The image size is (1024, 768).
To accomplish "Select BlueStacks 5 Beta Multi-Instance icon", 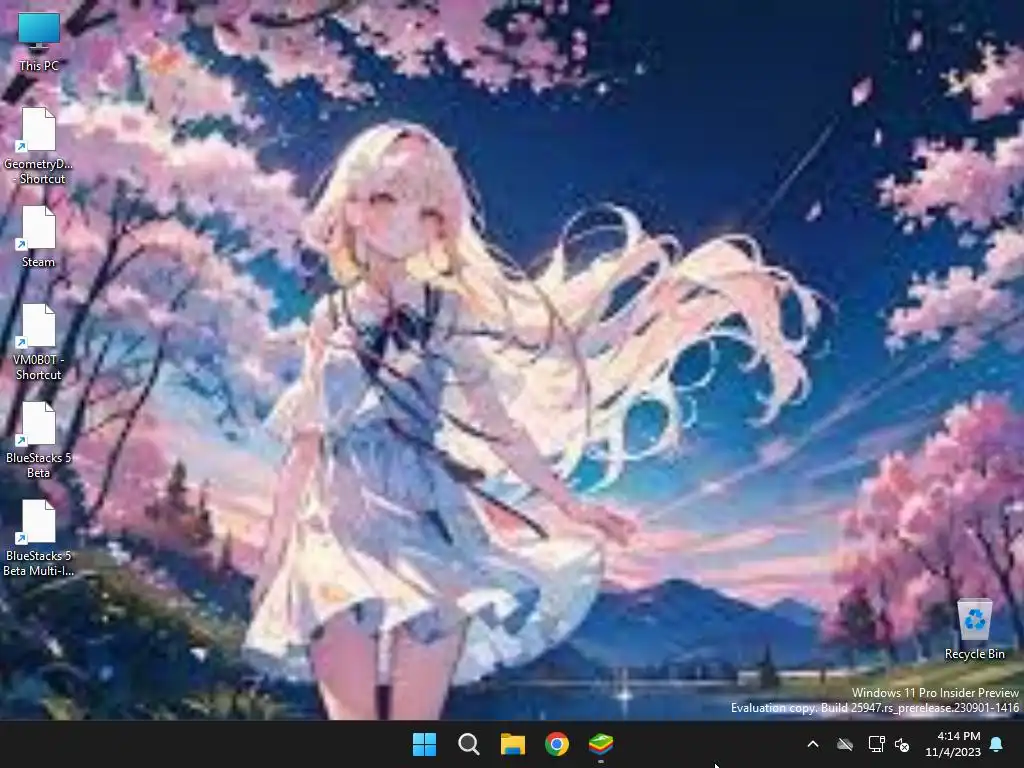I will tap(39, 537).
